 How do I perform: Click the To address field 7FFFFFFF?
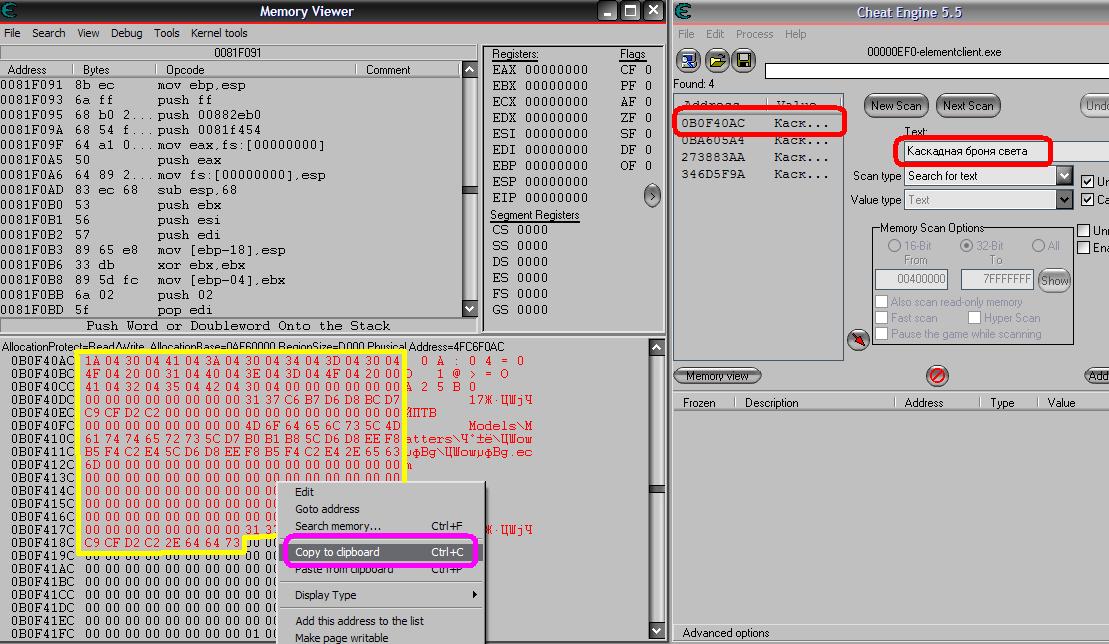[x=997, y=279]
